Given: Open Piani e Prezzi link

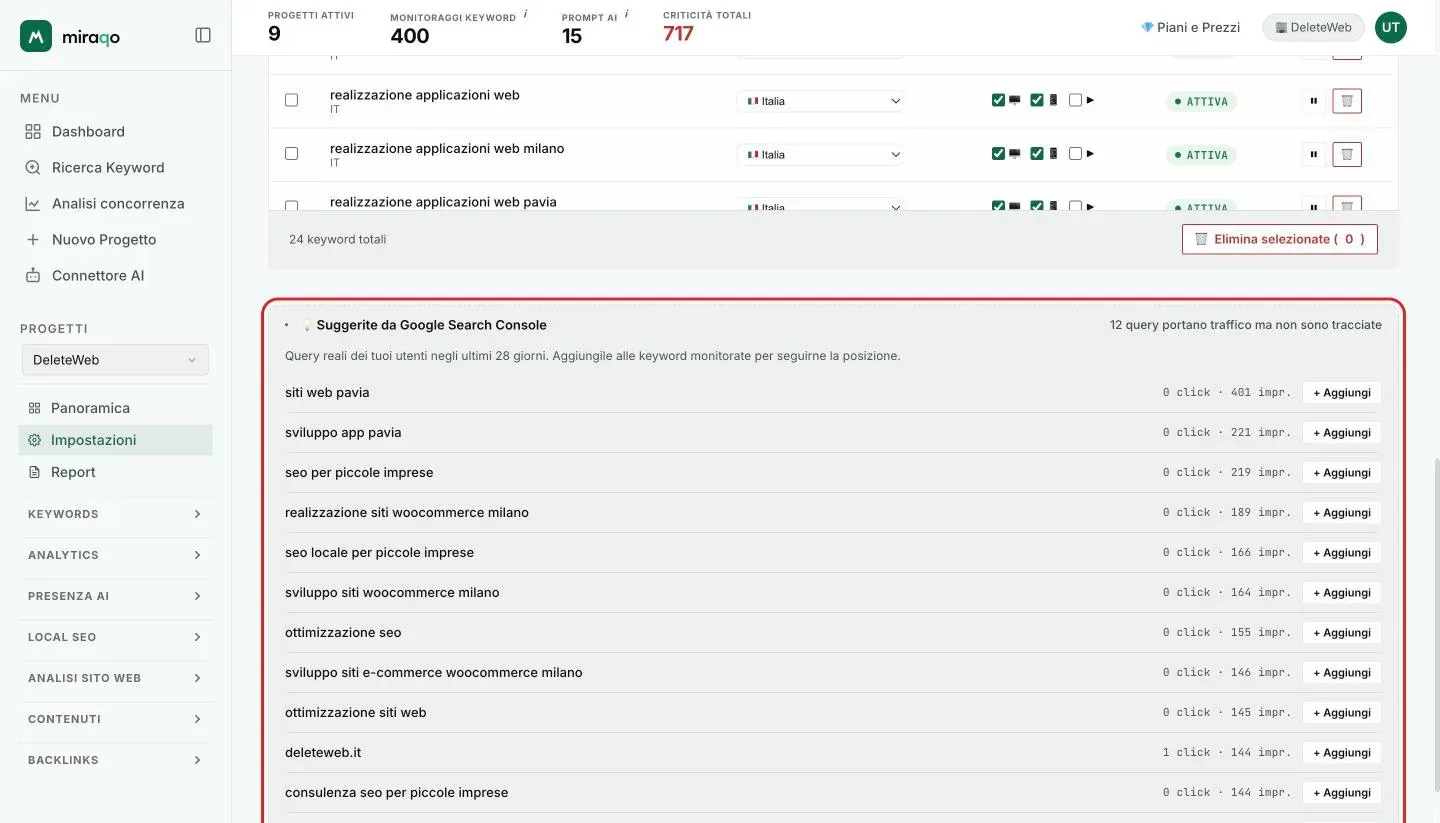Looking at the screenshot, I should tap(1190, 28).
